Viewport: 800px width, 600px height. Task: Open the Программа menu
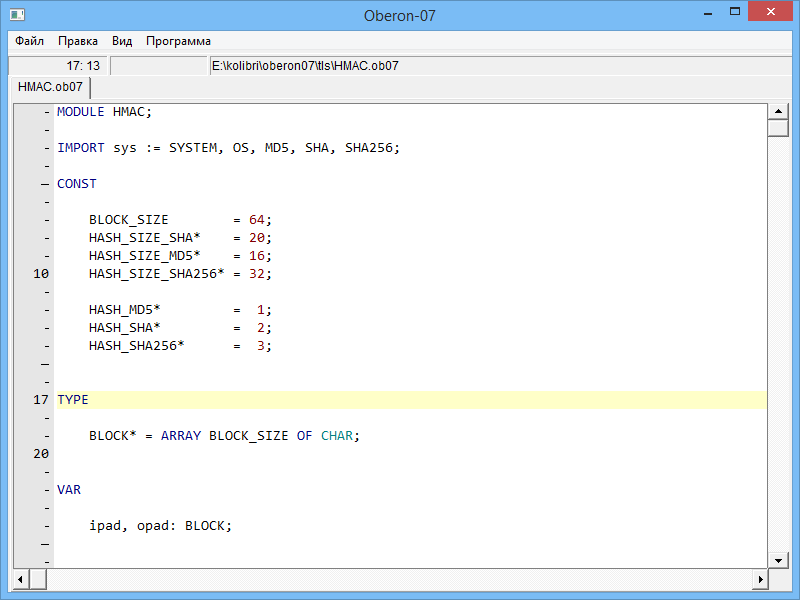(x=178, y=41)
